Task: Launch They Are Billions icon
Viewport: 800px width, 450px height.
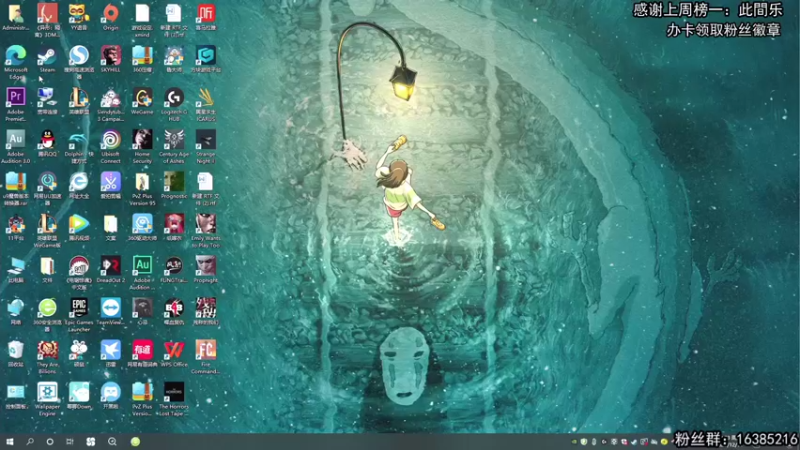Action: click(x=47, y=351)
